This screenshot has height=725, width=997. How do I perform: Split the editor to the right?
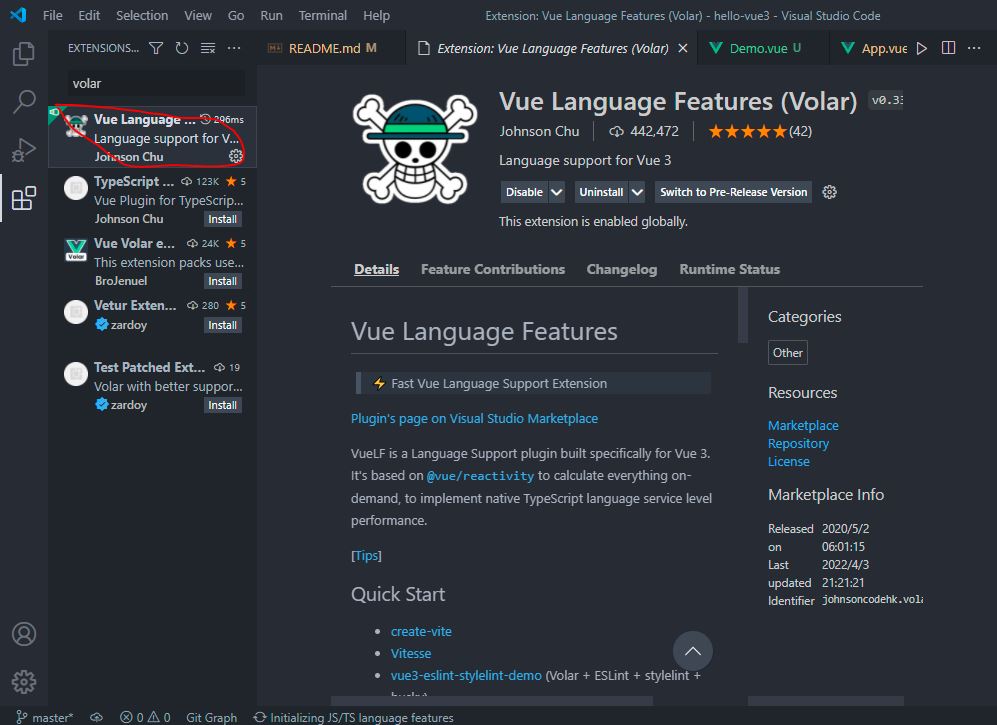point(948,48)
